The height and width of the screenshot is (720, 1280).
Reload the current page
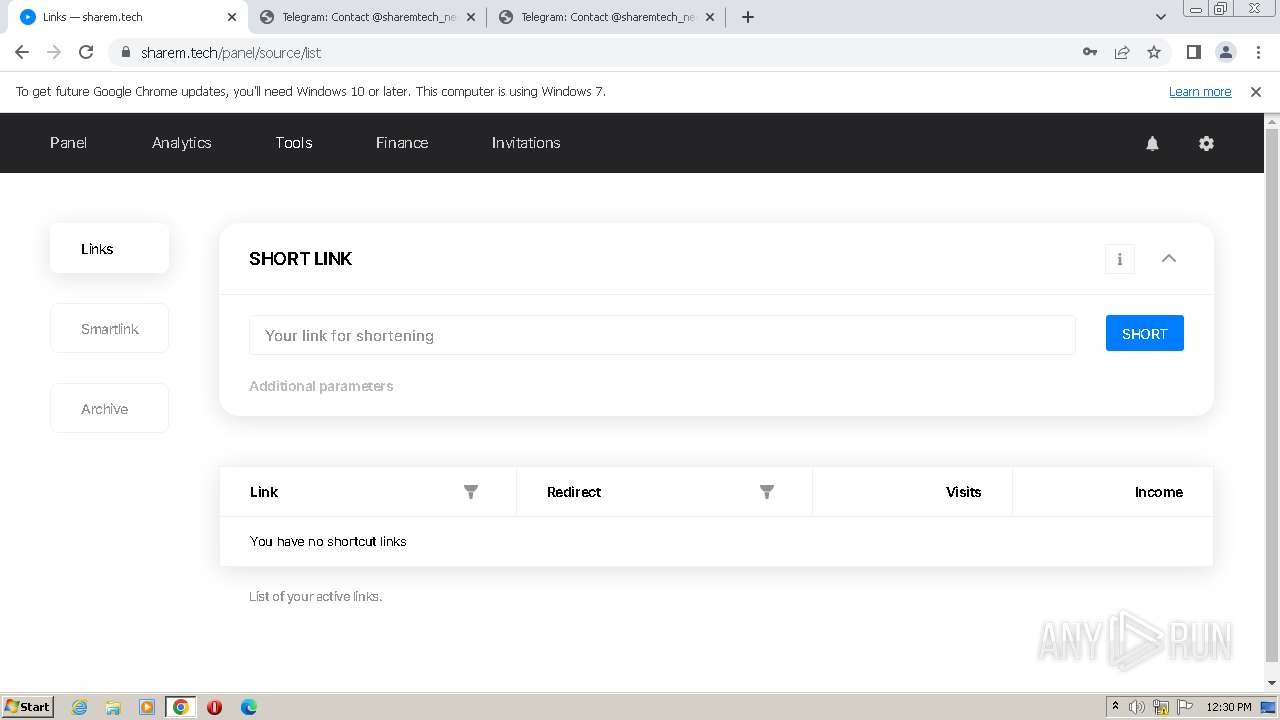pos(86,52)
